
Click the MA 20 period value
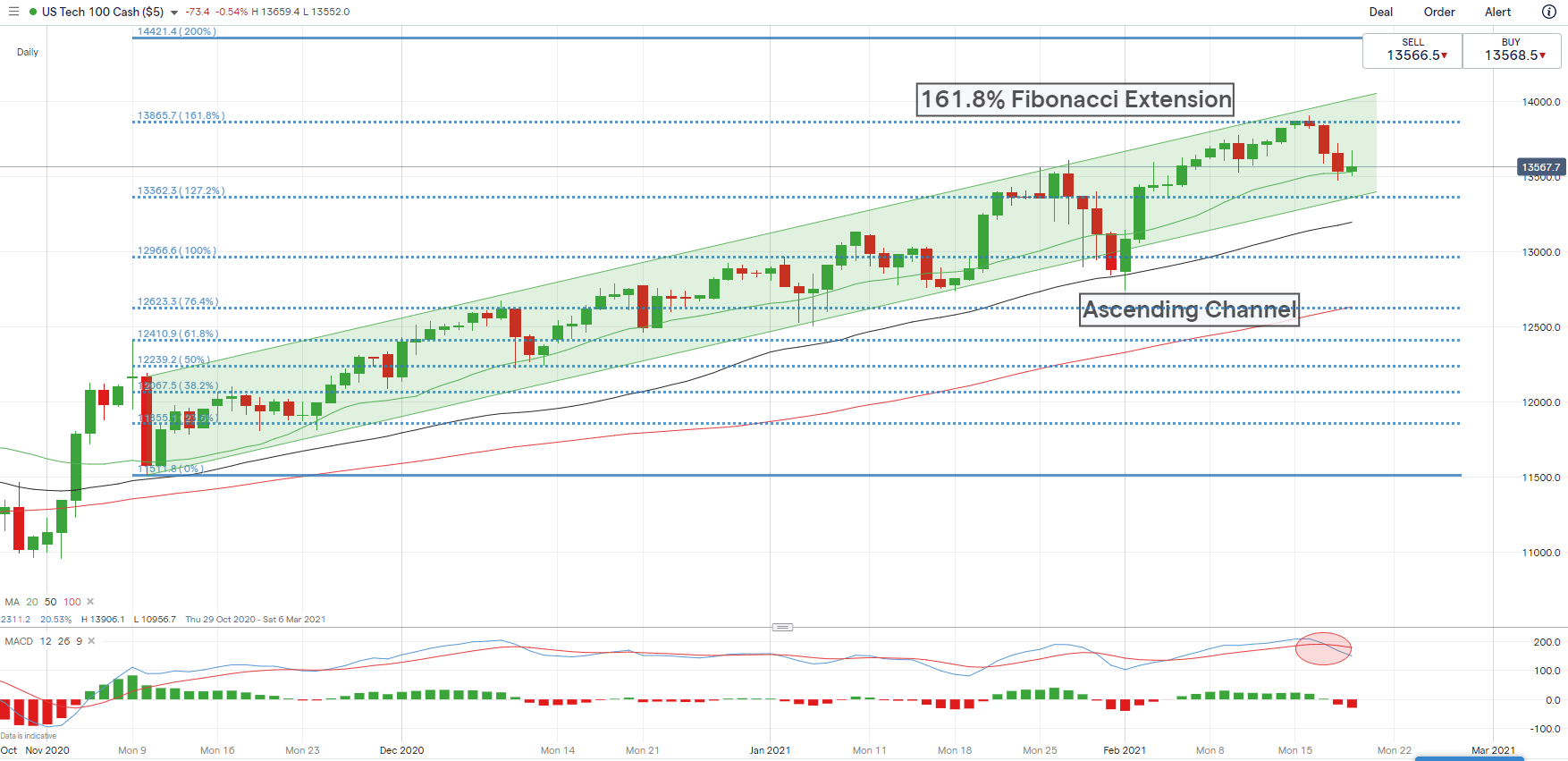[32, 602]
